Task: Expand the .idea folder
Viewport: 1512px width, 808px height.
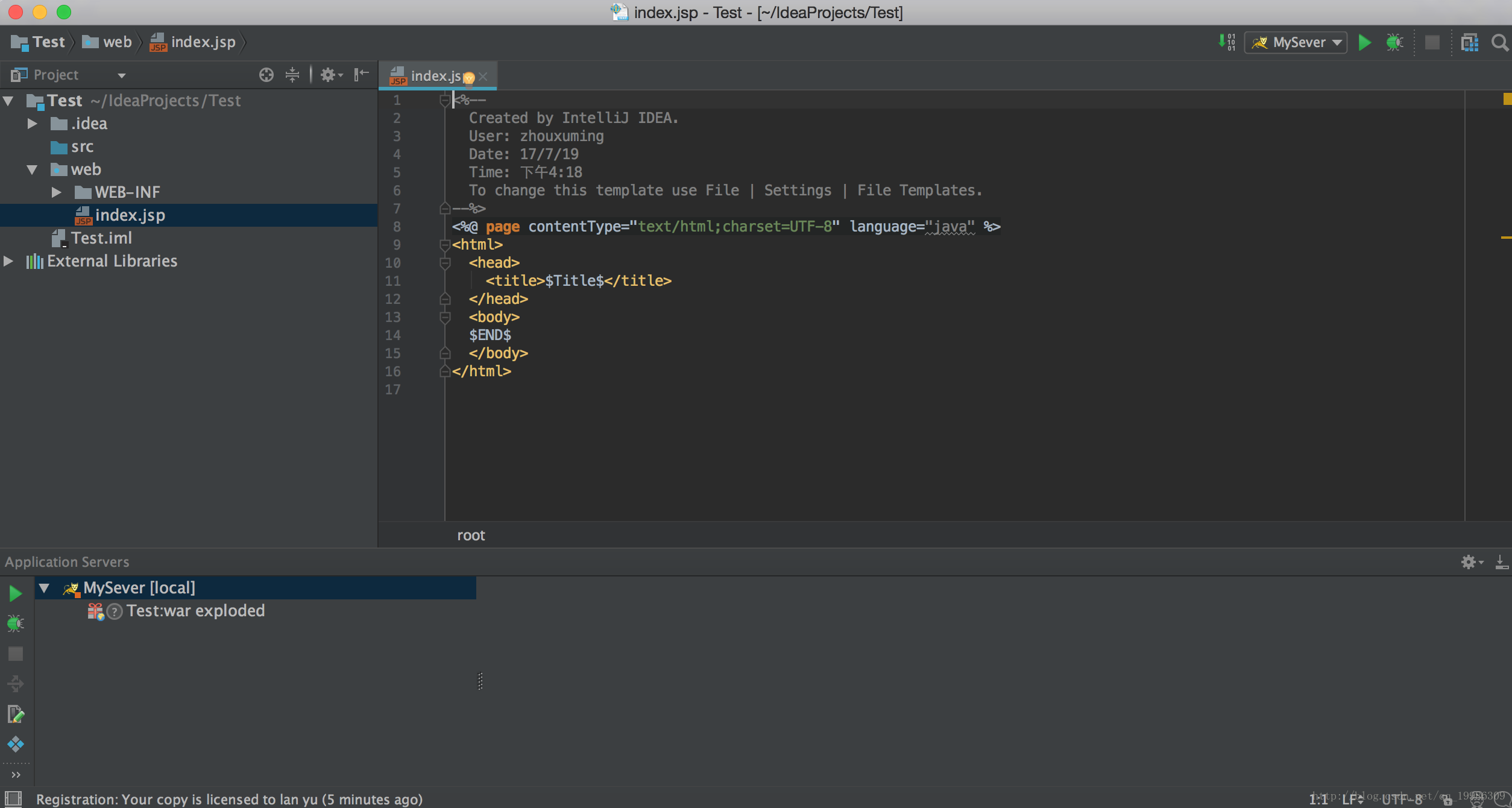Action: coord(33,124)
